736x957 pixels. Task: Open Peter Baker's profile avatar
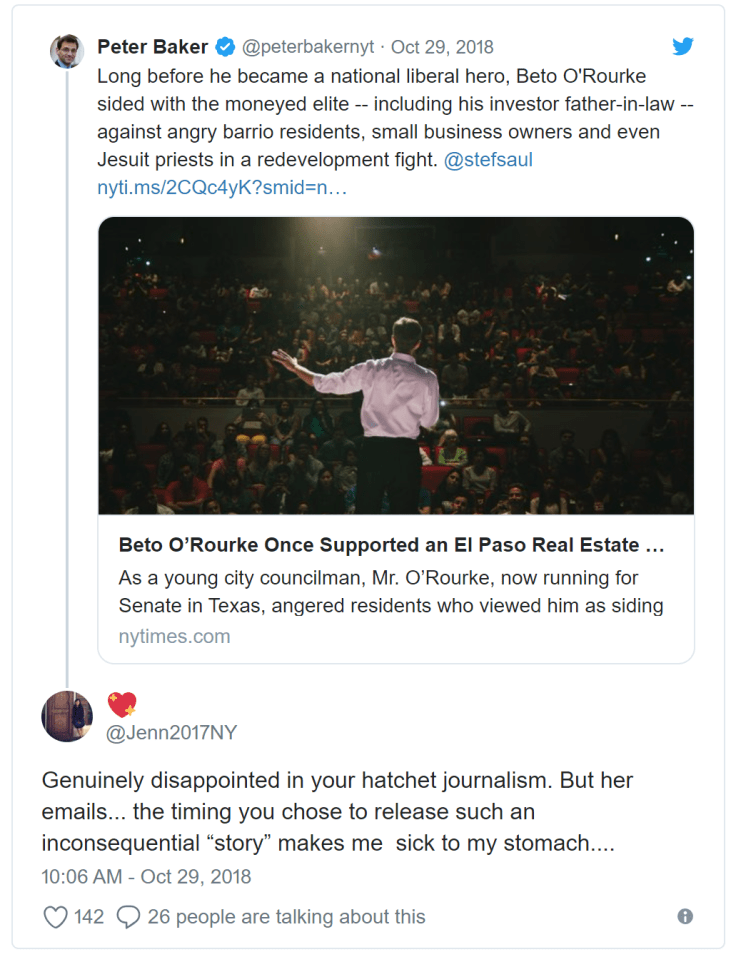point(67,51)
